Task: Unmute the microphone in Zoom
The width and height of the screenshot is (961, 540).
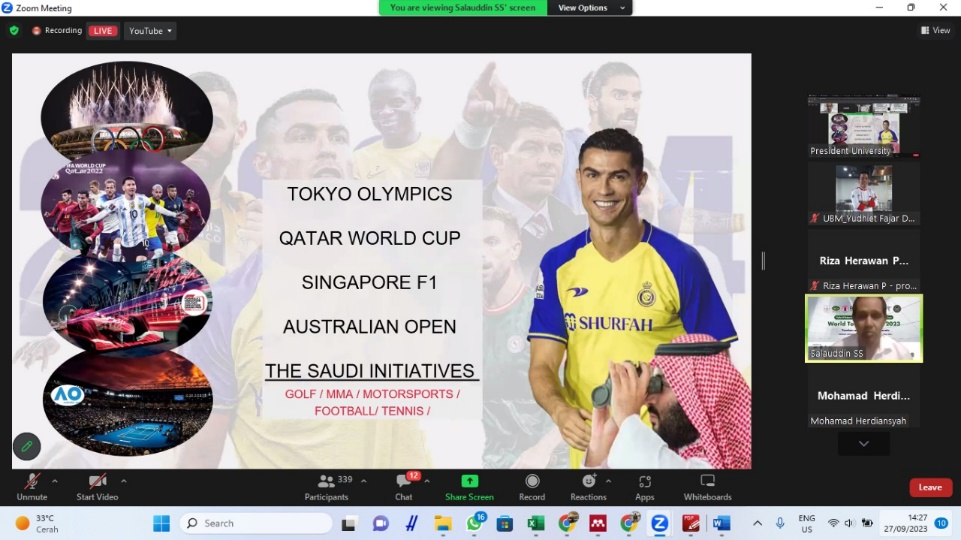Action: point(32,487)
